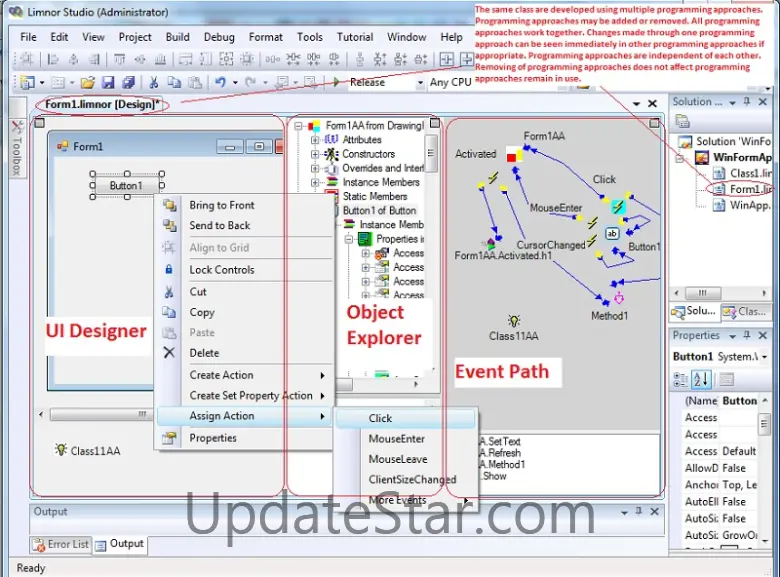
Task: Pin the Solution Explorer panel
Action: click(747, 101)
